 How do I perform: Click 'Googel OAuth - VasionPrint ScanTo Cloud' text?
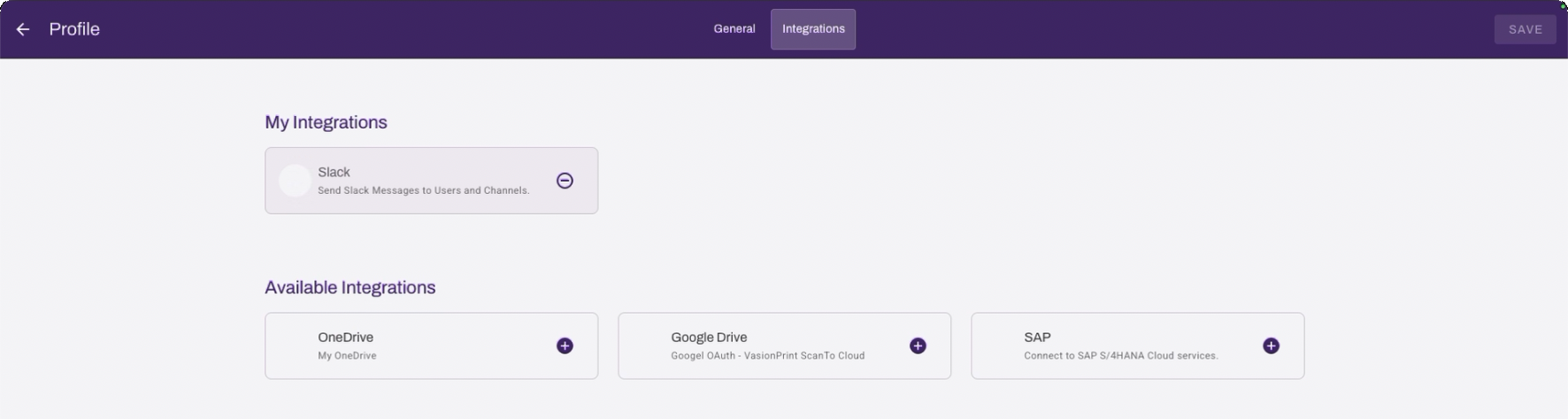767,356
